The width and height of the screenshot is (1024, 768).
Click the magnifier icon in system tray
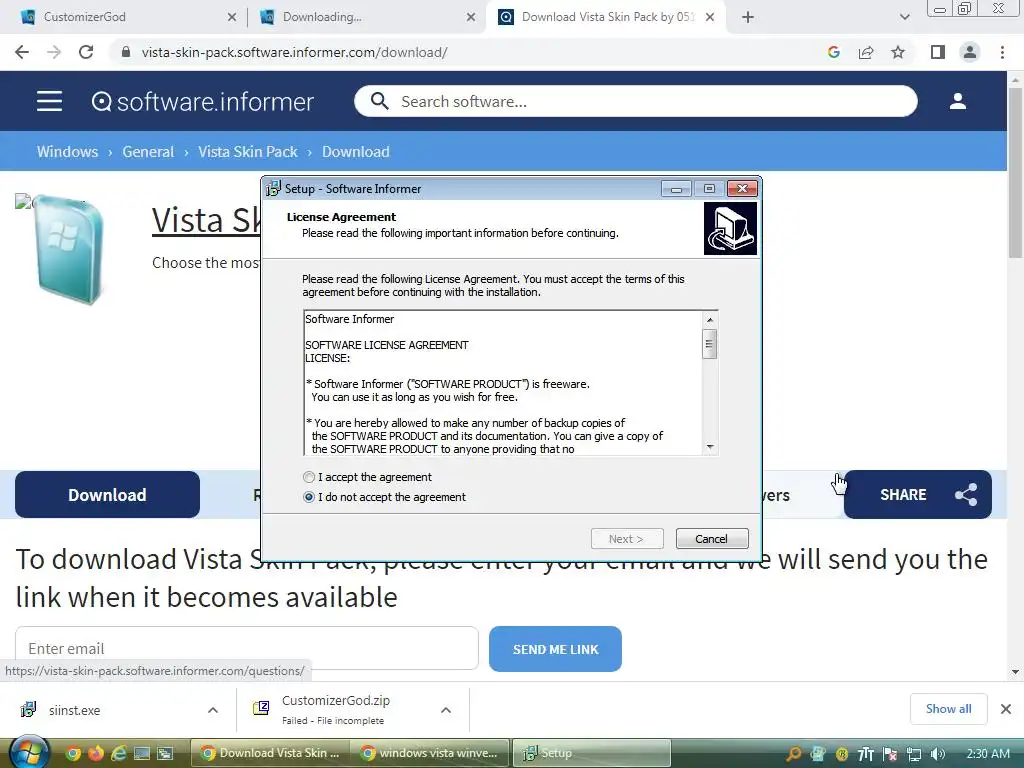point(793,754)
